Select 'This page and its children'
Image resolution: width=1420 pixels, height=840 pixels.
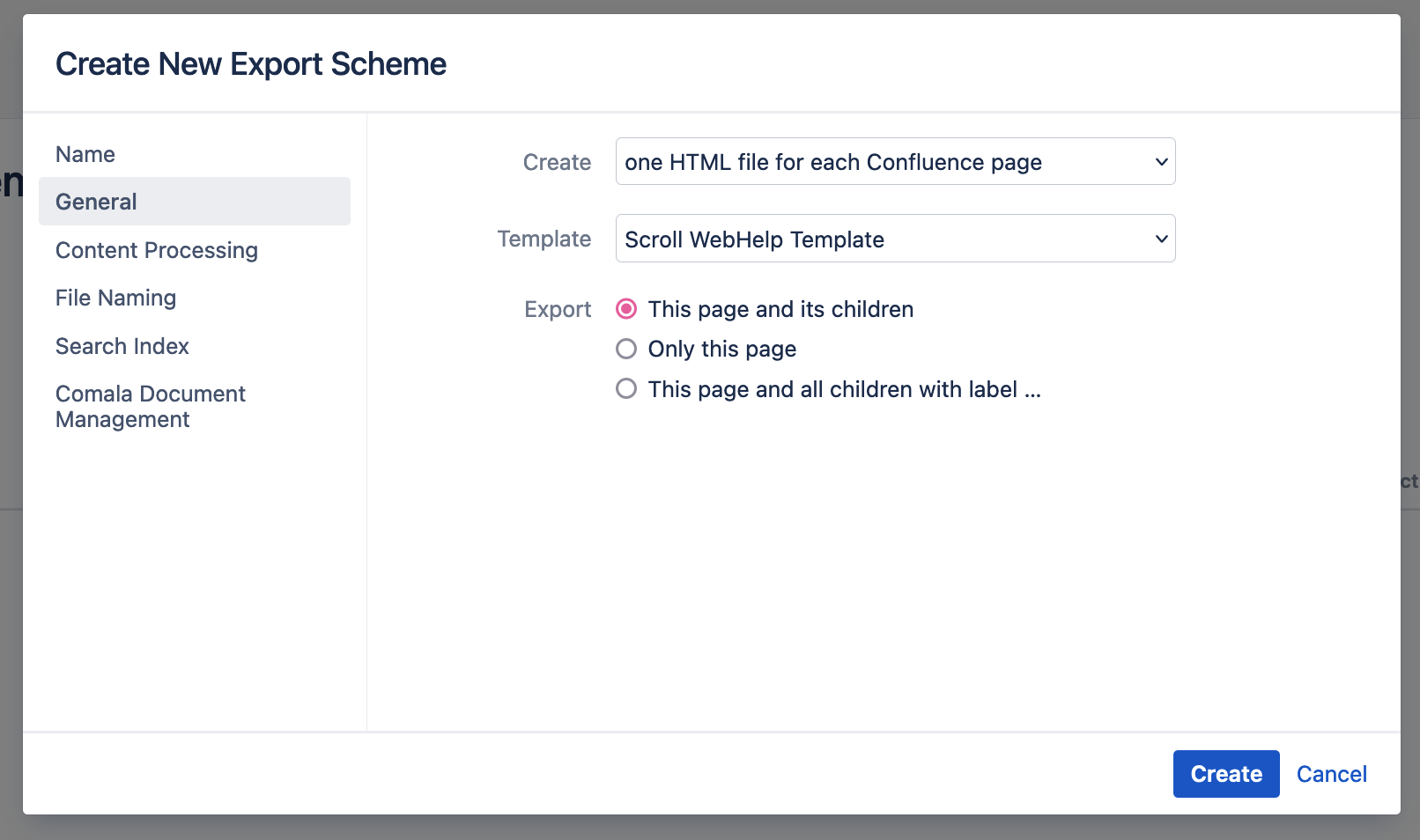625,309
